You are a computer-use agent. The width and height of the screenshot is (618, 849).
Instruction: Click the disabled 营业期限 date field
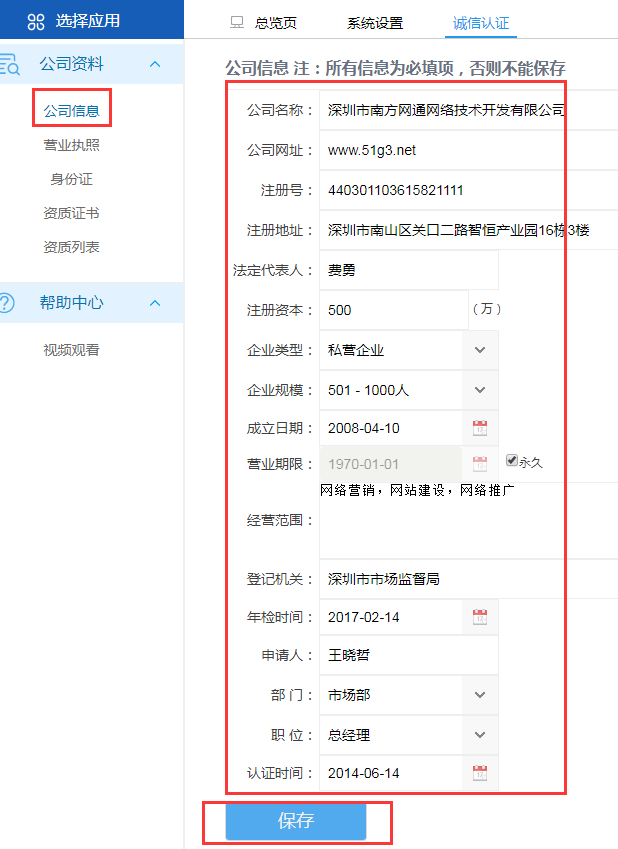[x=391, y=464]
